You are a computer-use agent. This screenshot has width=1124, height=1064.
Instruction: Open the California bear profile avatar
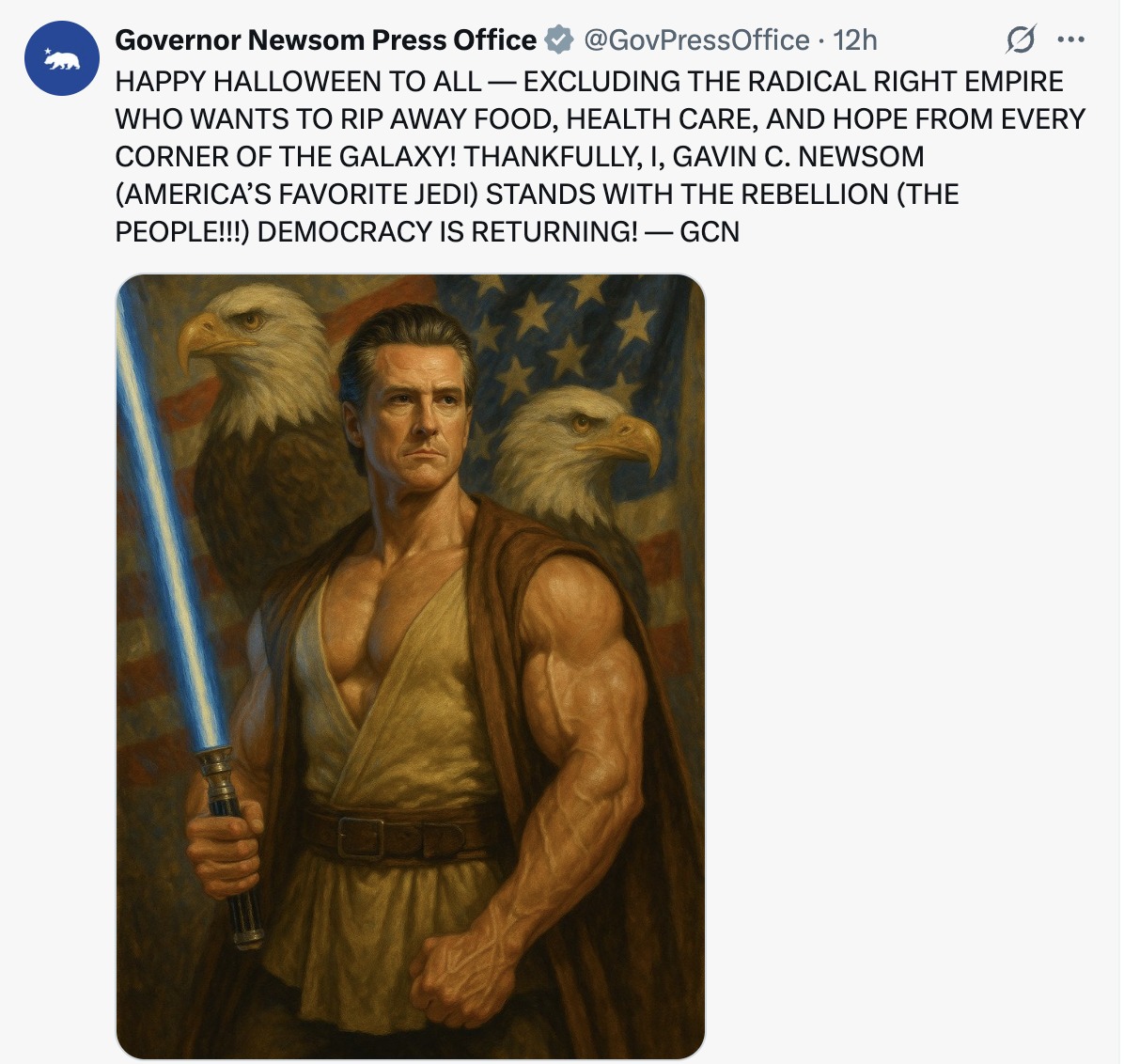pyautogui.click(x=62, y=58)
